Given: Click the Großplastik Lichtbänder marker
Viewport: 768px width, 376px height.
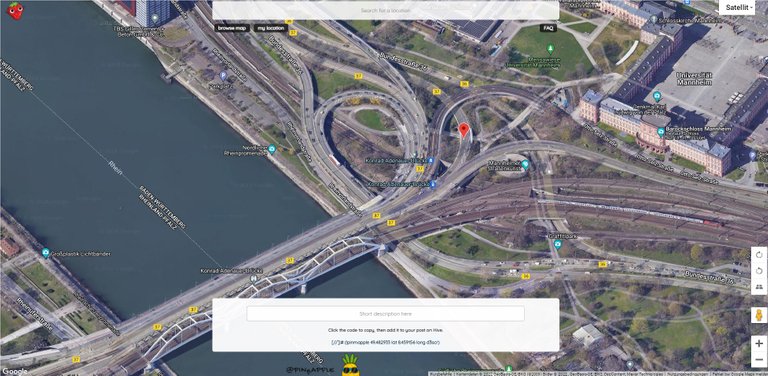Looking at the screenshot, I should point(46,253).
